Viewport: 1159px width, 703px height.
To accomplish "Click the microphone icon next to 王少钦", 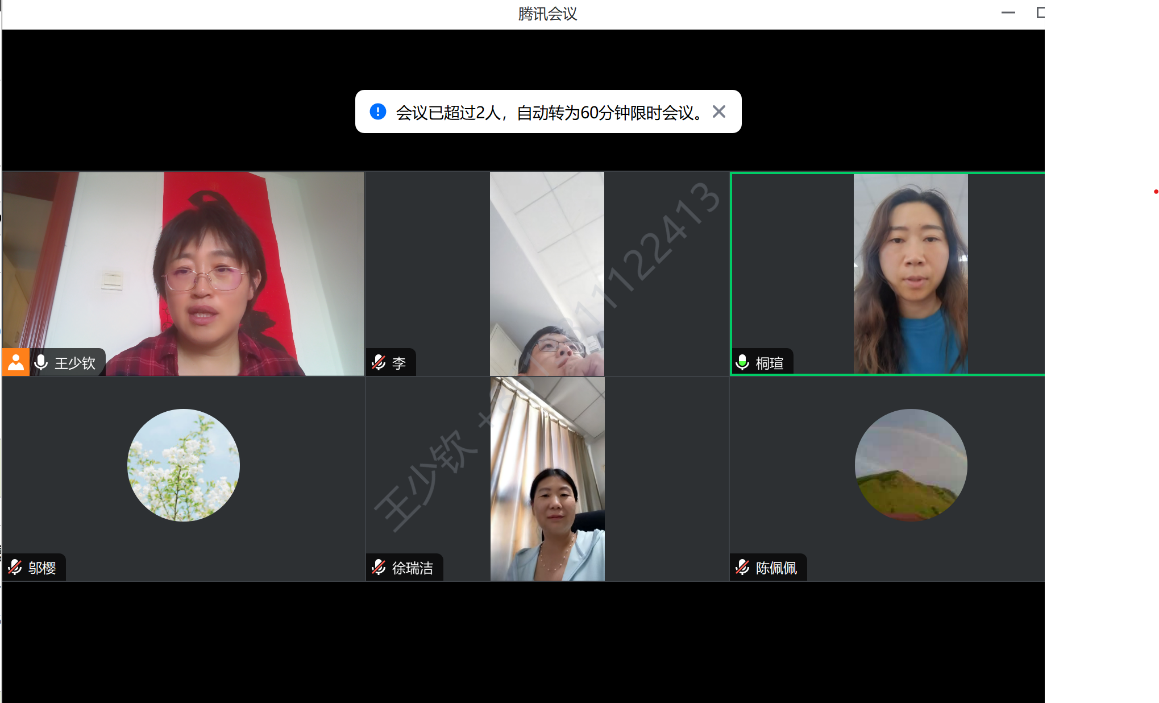I will coord(41,363).
